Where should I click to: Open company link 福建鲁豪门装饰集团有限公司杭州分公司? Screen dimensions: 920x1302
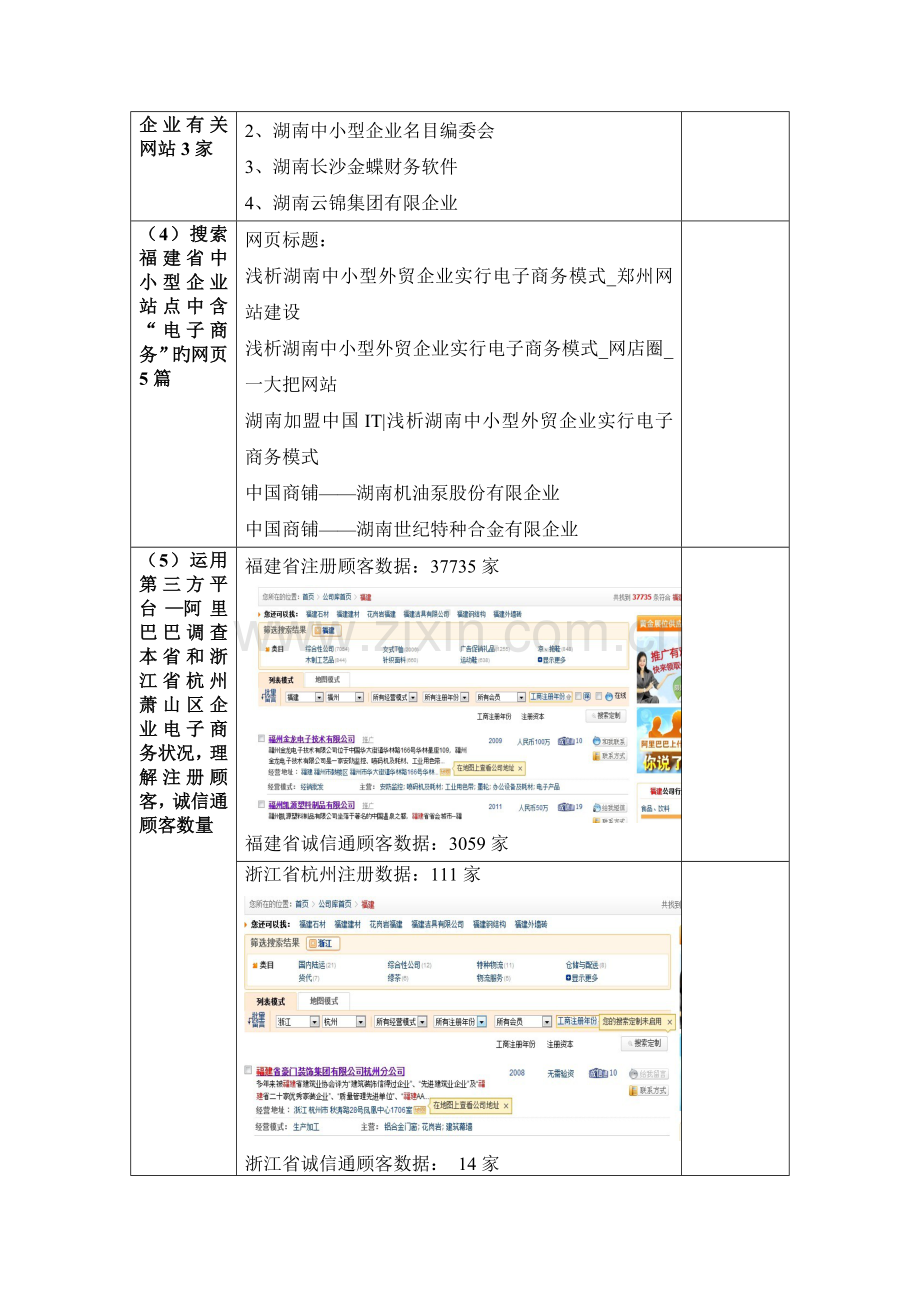point(330,1071)
